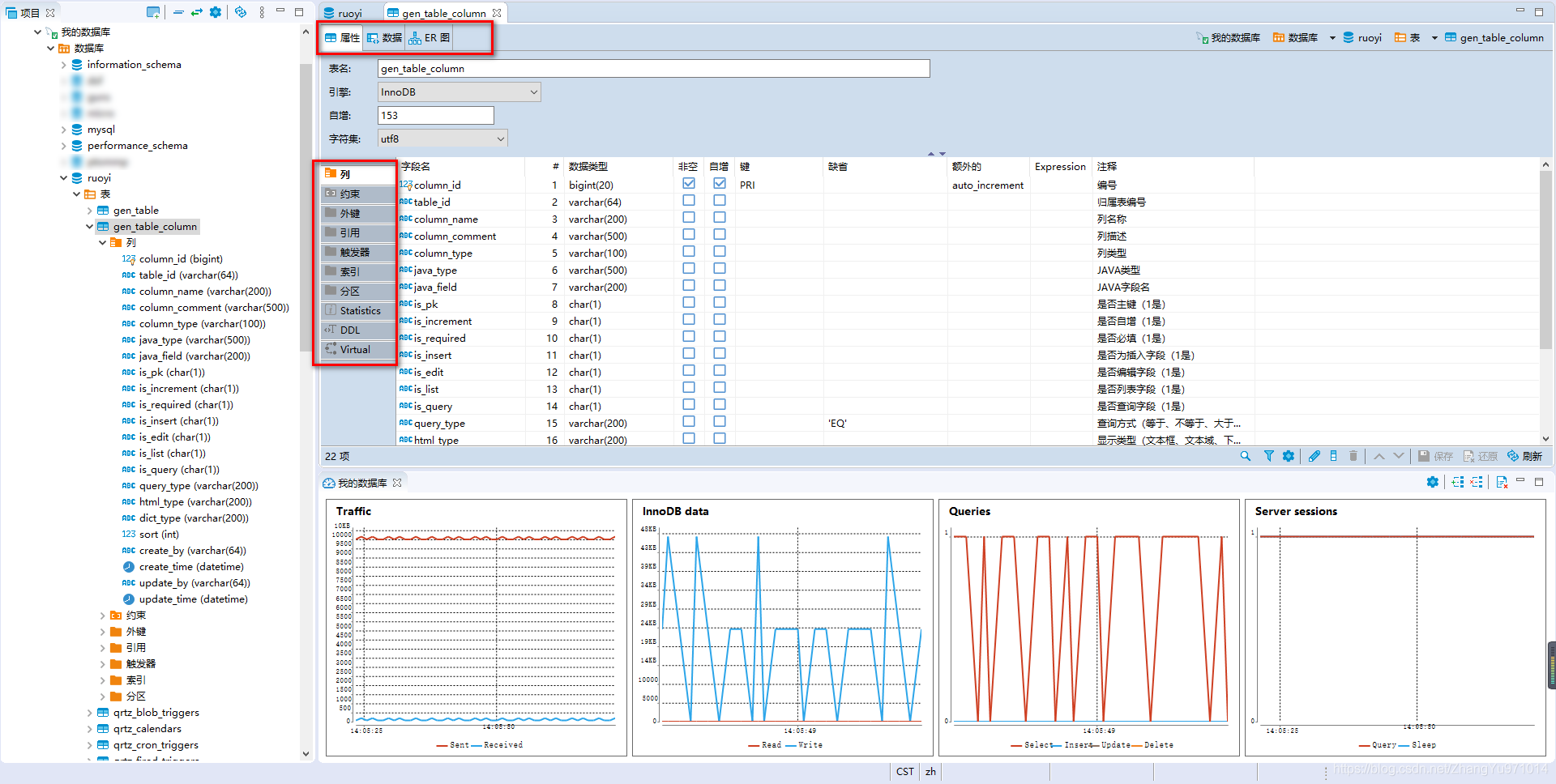Open the 字符集 utf8 charset dropdown

[x=442, y=138]
